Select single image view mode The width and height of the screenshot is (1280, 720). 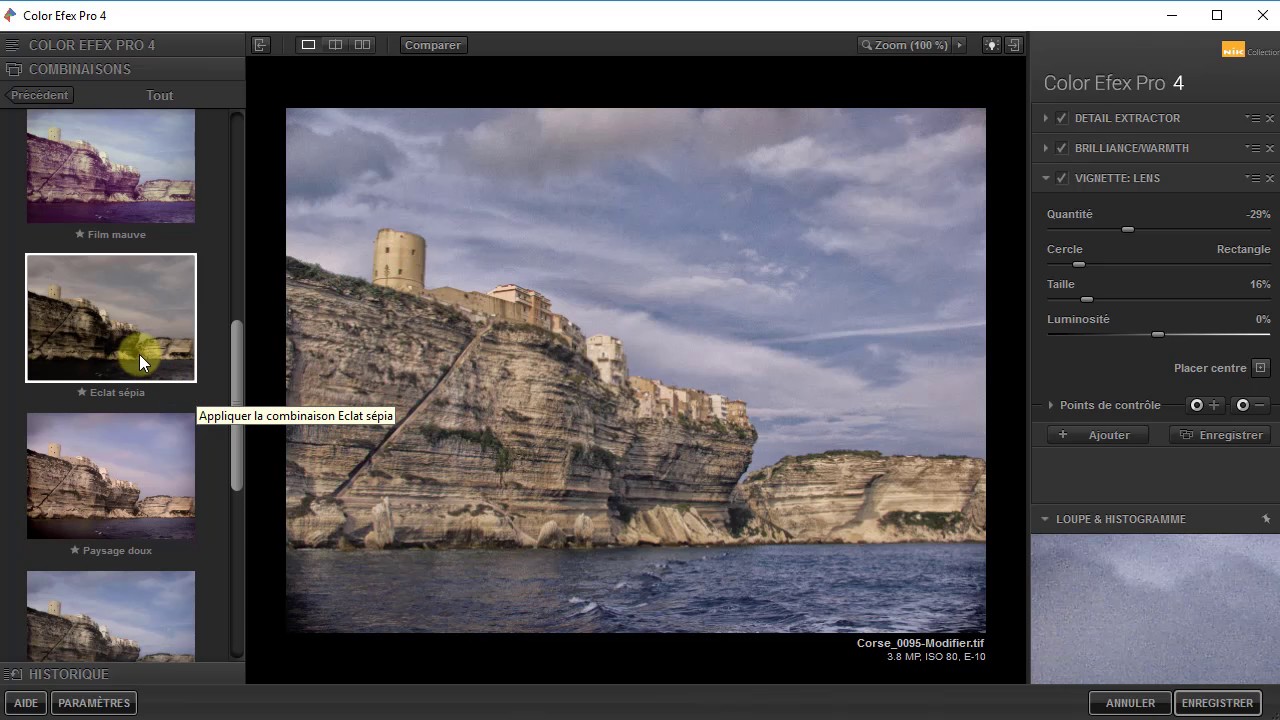[309, 45]
